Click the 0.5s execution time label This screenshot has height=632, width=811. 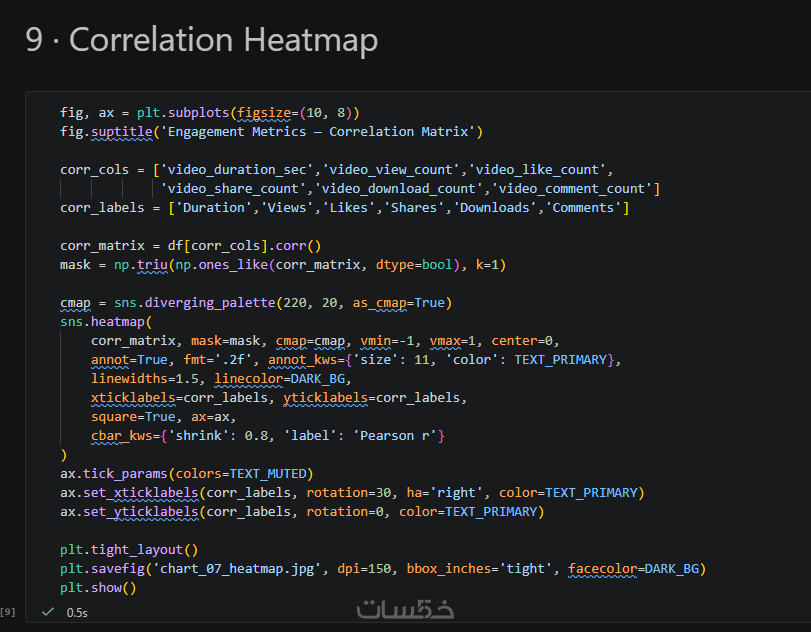pyautogui.click(x=77, y=613)
